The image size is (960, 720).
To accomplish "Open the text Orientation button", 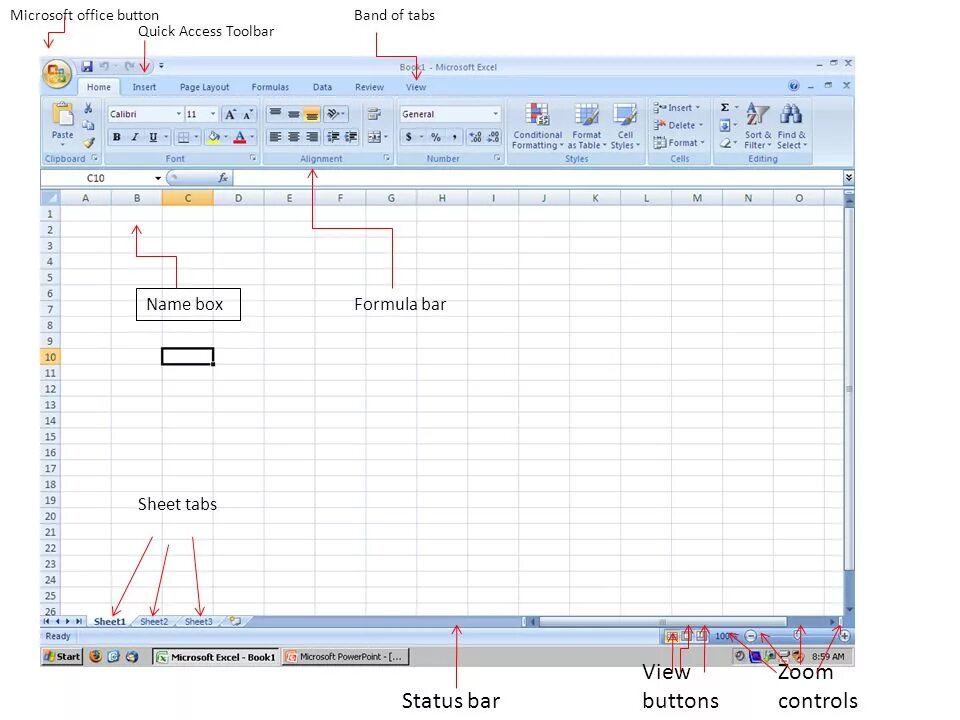I will [334, 114].
